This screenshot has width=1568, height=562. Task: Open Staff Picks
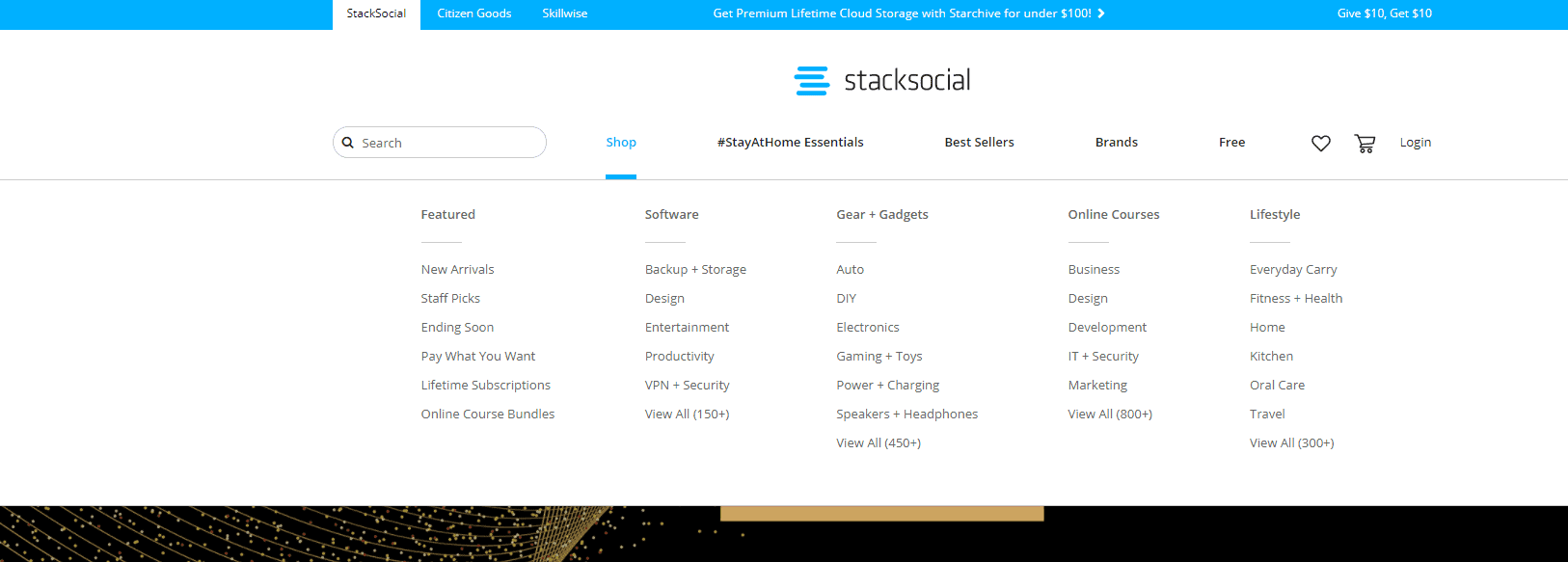click(x=450, y=298)
